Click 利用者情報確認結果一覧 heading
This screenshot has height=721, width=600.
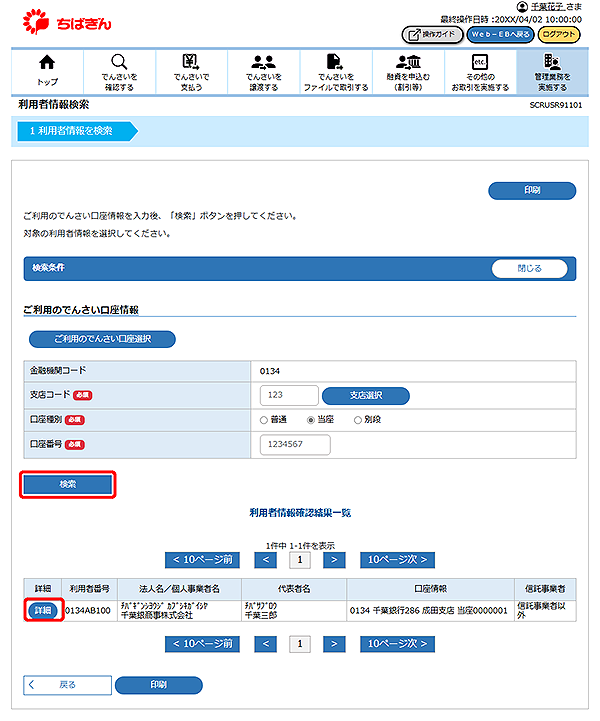pos(300,513)
